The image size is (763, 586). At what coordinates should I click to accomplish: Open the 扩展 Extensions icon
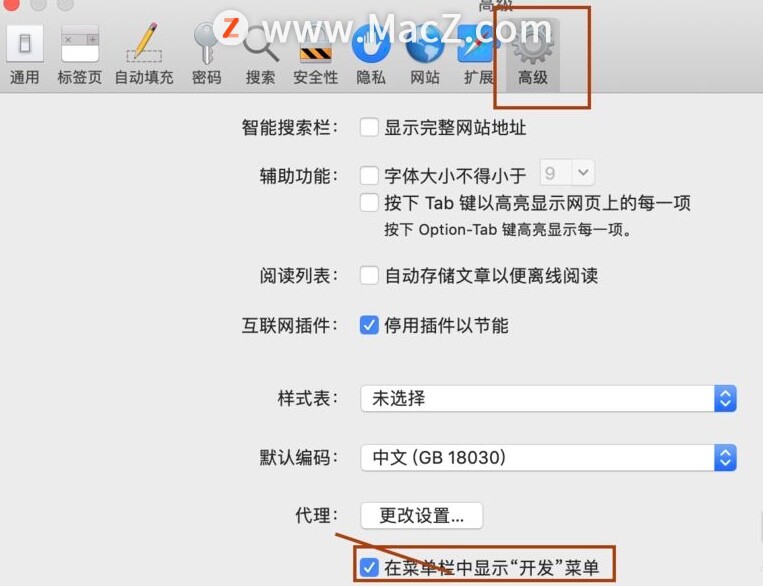point(478,55)
